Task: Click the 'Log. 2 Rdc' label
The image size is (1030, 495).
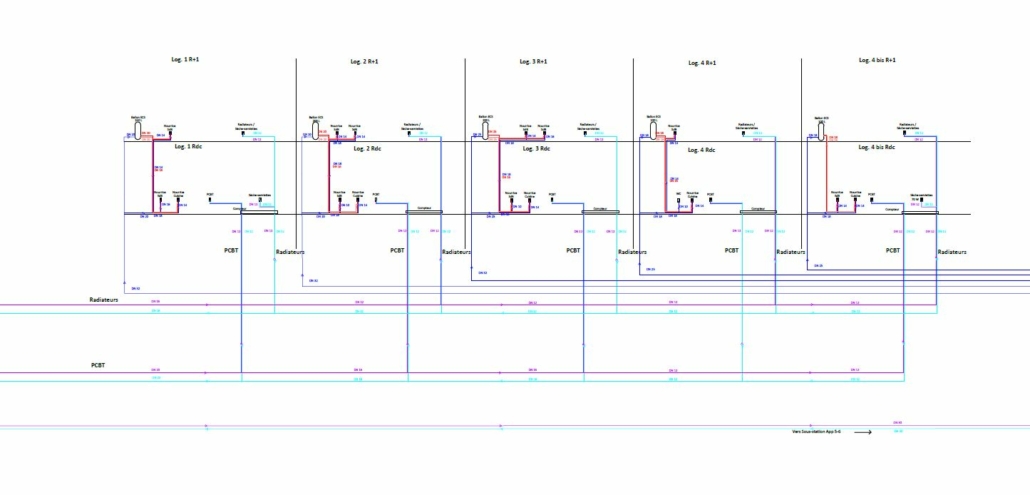Action: (x=367, y=148)
